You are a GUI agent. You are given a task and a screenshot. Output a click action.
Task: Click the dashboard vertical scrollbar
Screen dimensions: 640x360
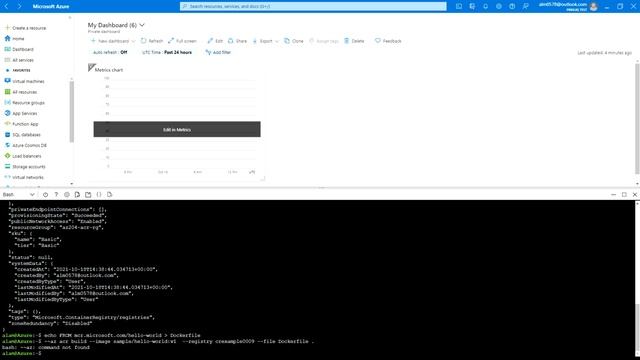pos(637,118)
